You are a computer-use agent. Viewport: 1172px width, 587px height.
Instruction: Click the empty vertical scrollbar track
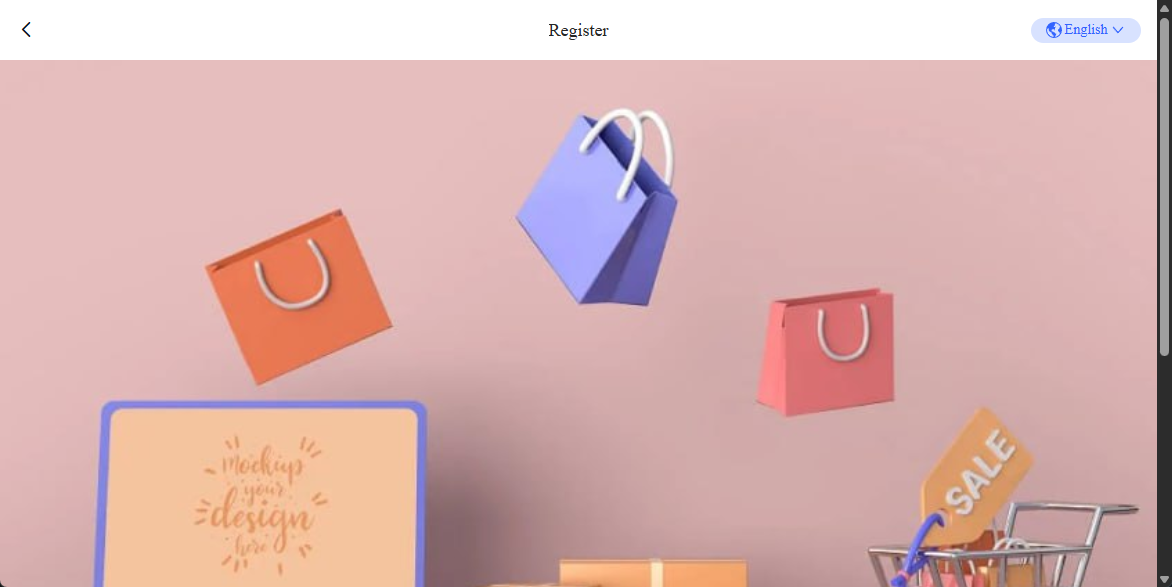click(x=1165, y=464)
